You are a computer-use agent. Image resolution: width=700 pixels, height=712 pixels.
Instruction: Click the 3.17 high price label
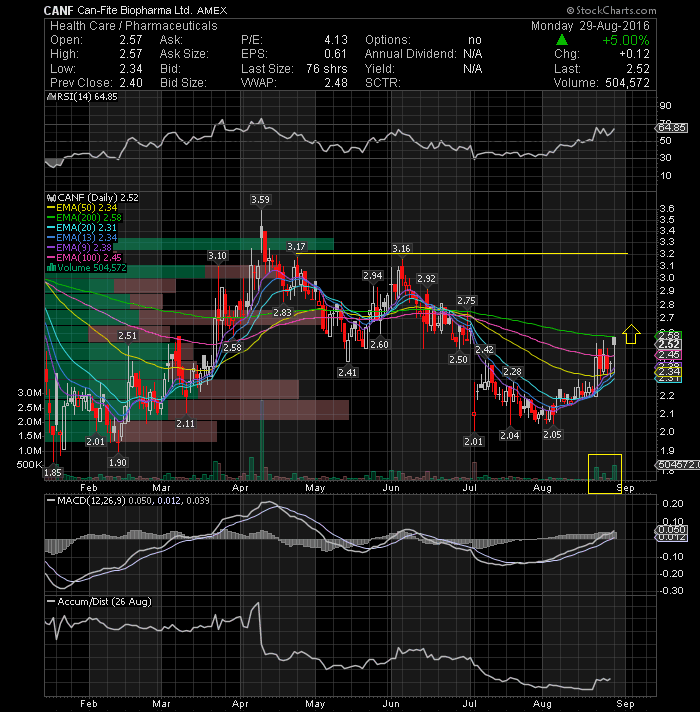[x=296, y=247]
